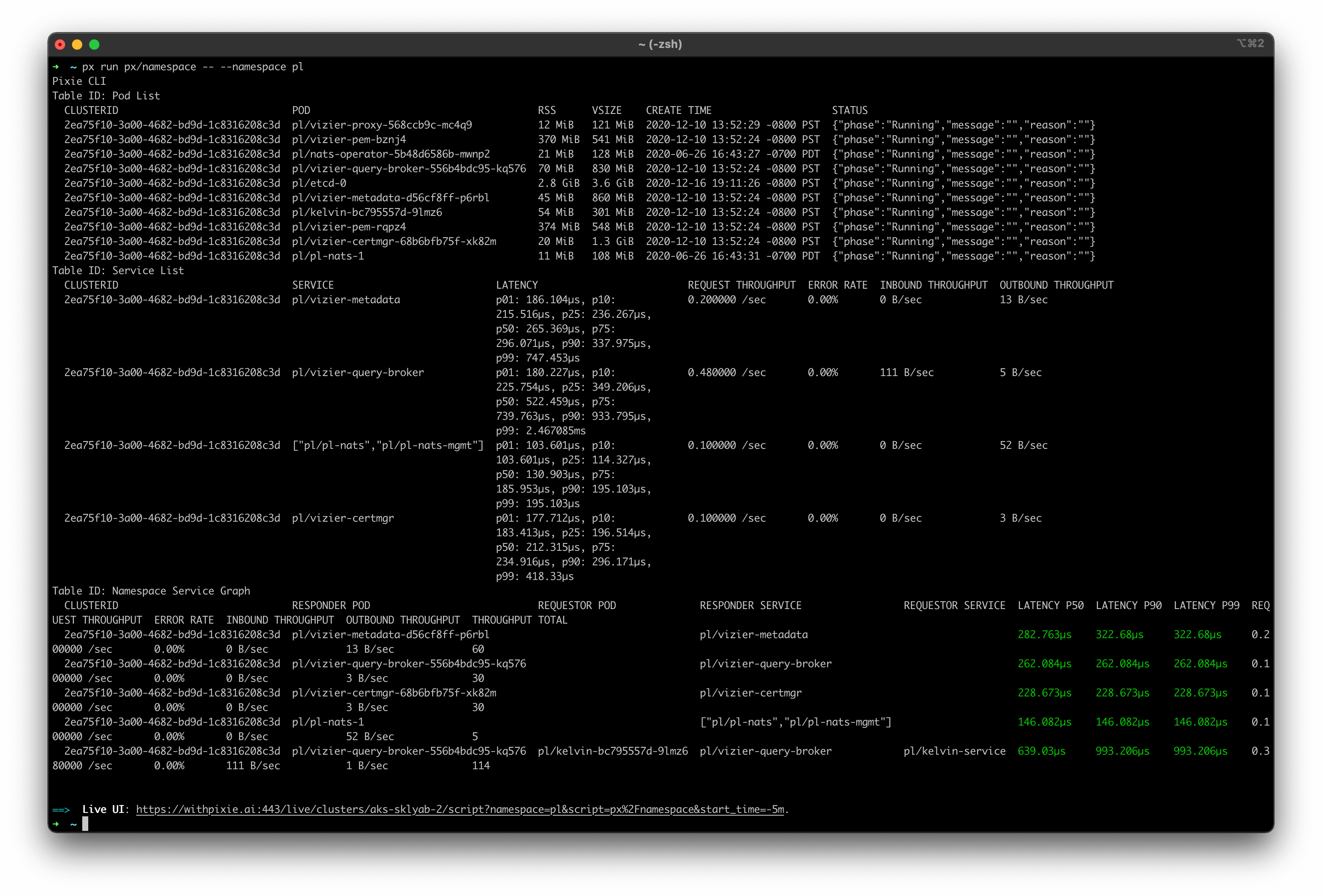This screenshot has width=1322, height=896.
Task: Click the pl/vizier-certmgr service name
Action: click(342, 518)
